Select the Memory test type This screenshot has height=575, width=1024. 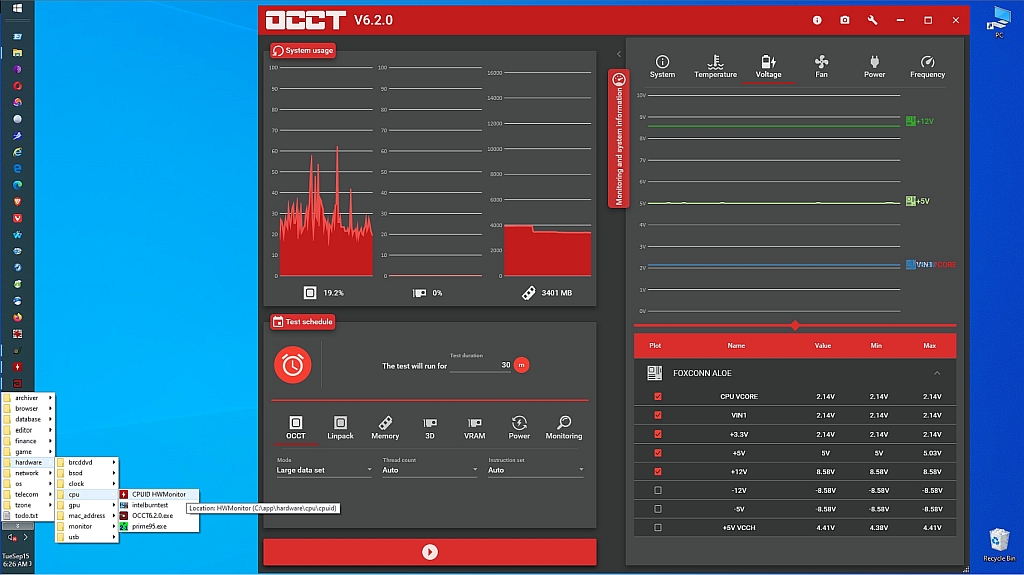pyautogui.click(x=385, y=428)
